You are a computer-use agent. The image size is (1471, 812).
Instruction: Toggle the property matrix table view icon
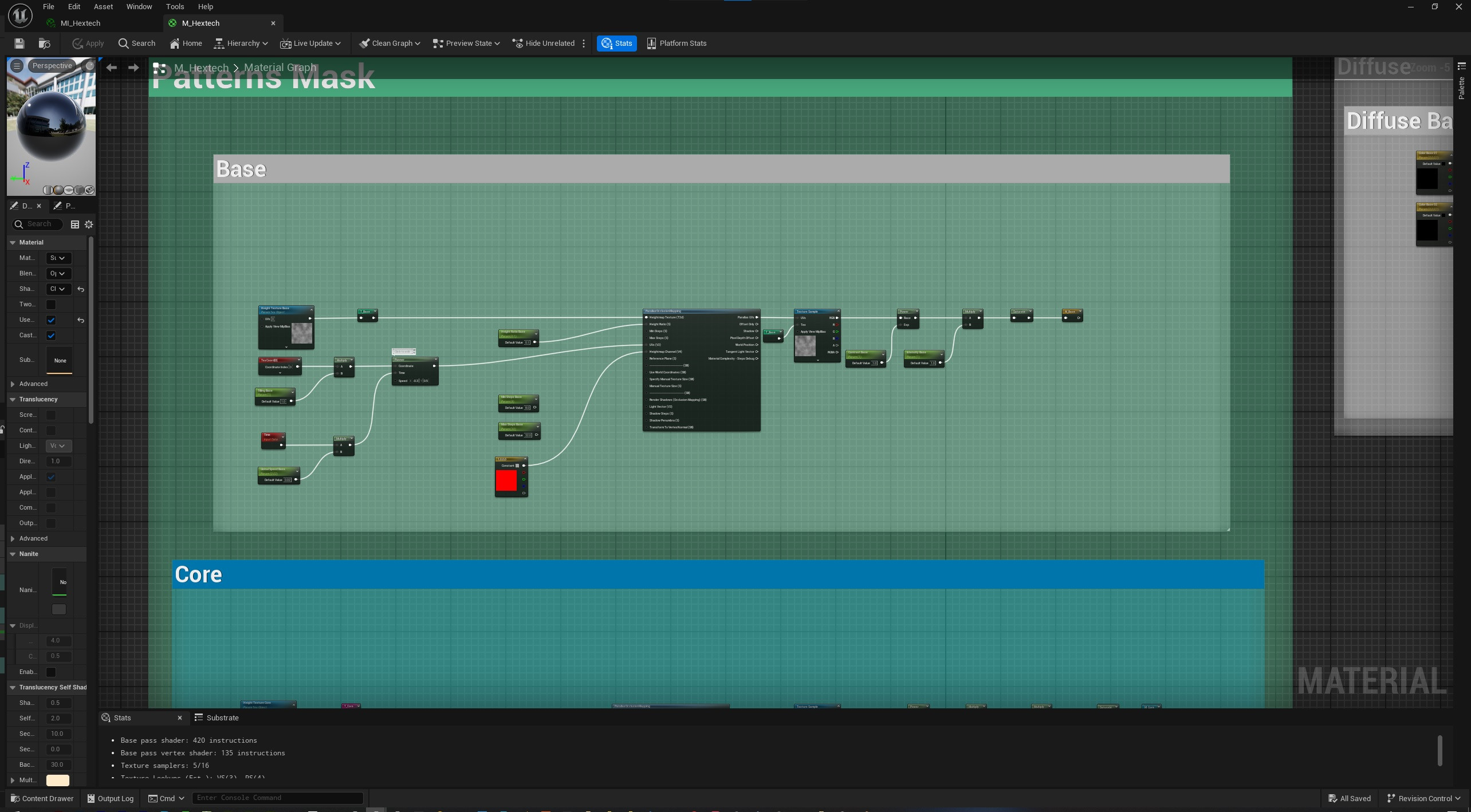click(x=74, y=224)
